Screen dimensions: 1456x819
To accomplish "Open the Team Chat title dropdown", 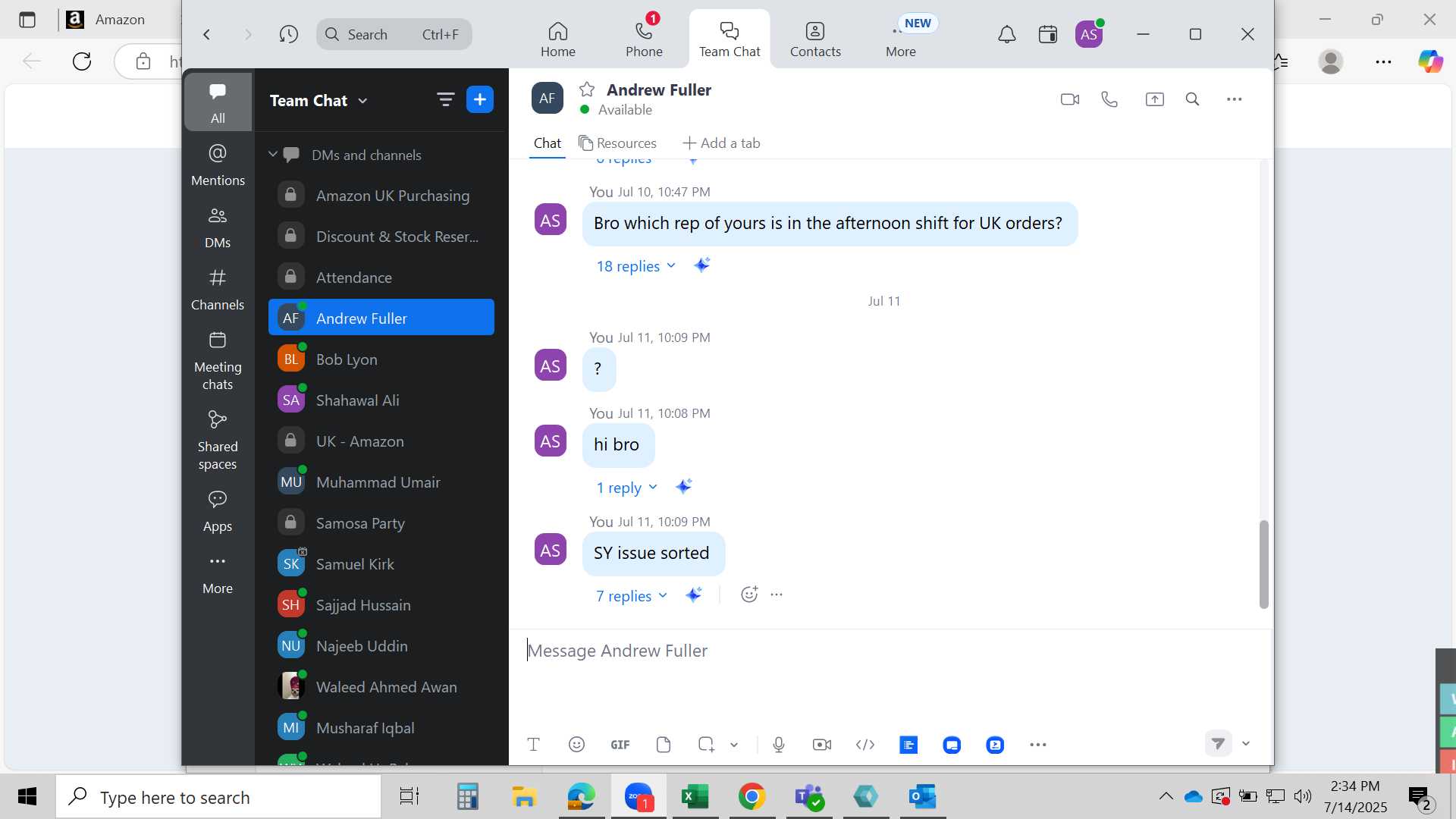I will (318, 100).
